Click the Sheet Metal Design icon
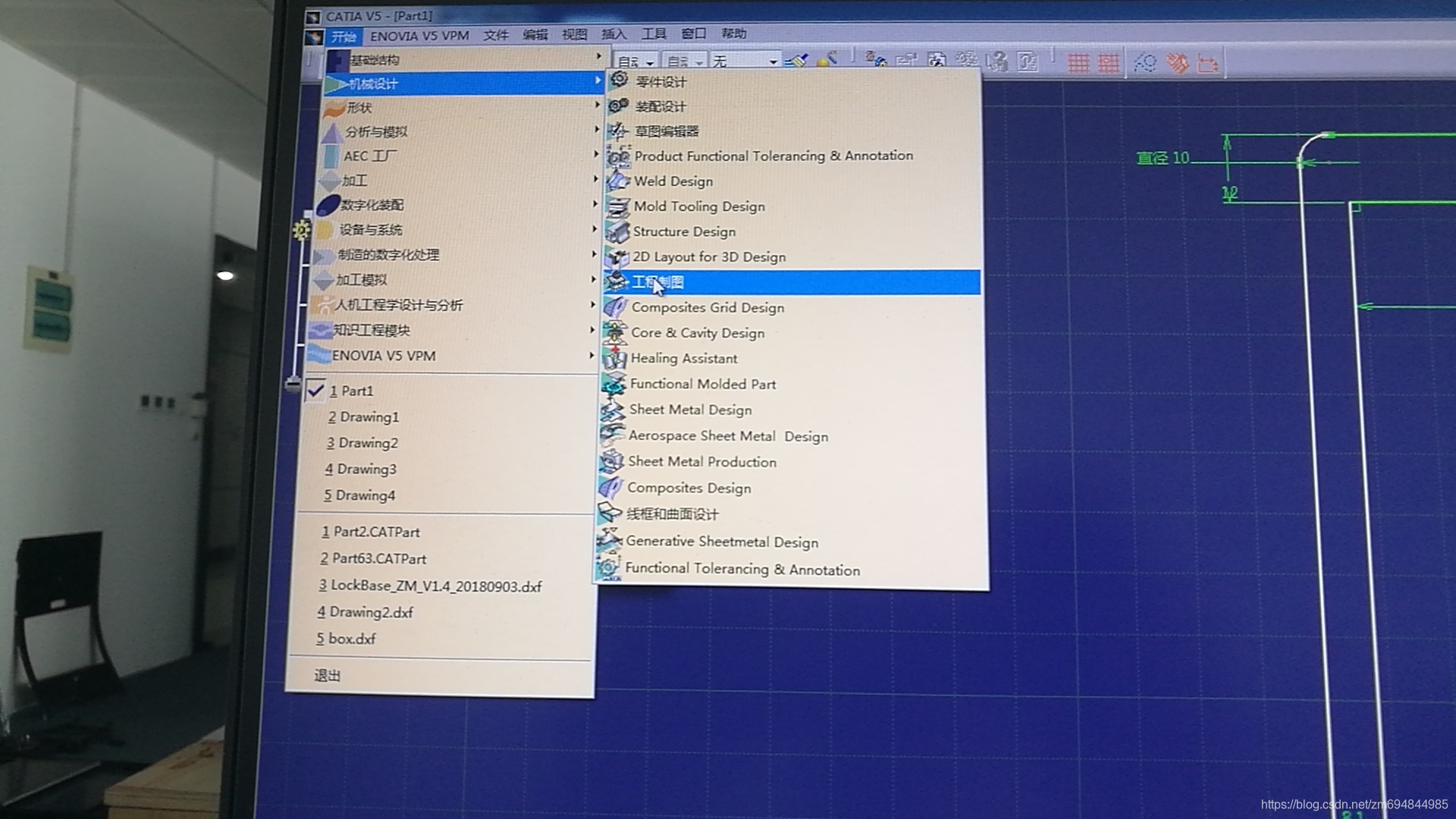1456x819 pixels. 613,409
